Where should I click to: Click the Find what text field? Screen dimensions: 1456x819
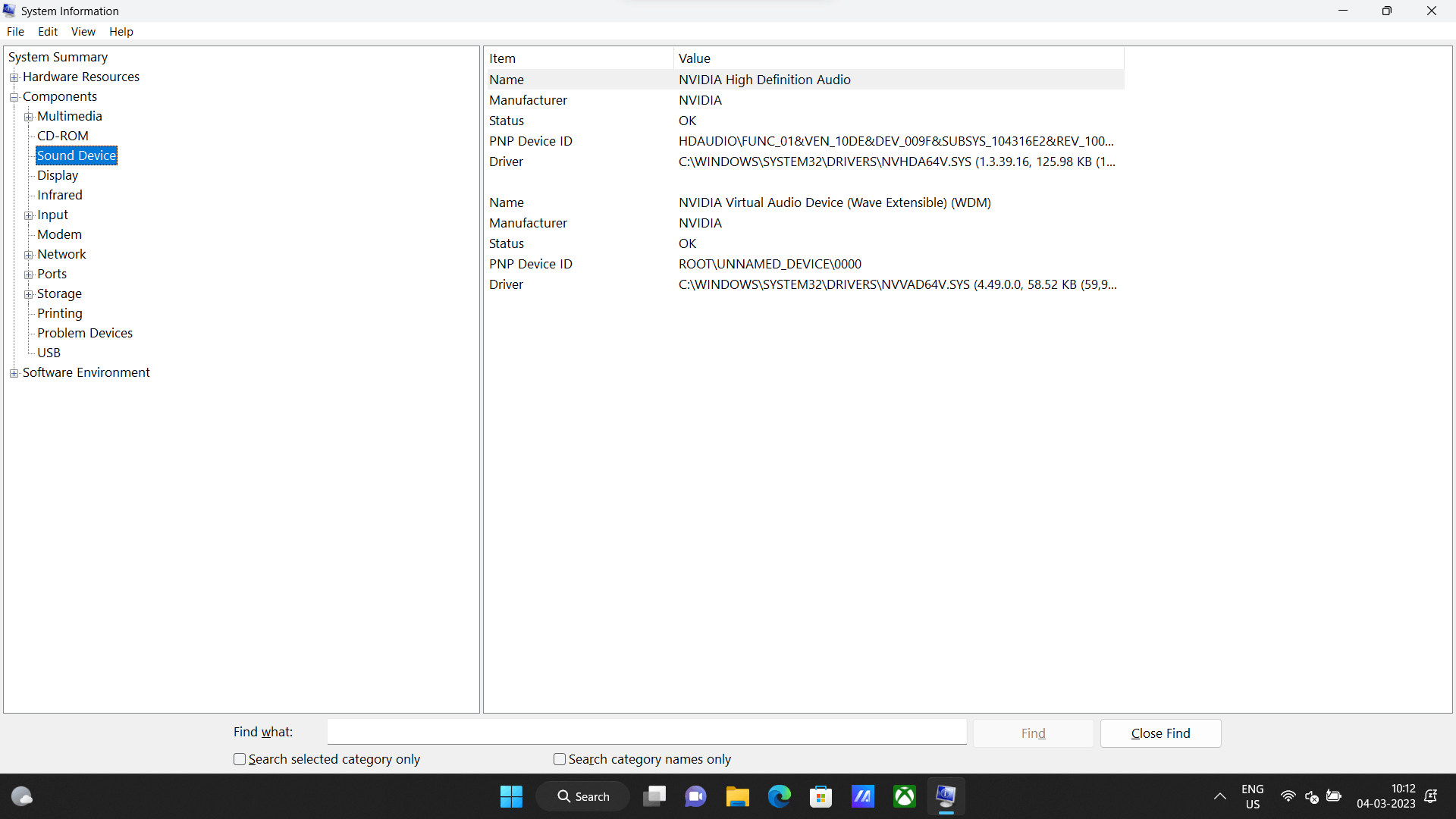646,732
